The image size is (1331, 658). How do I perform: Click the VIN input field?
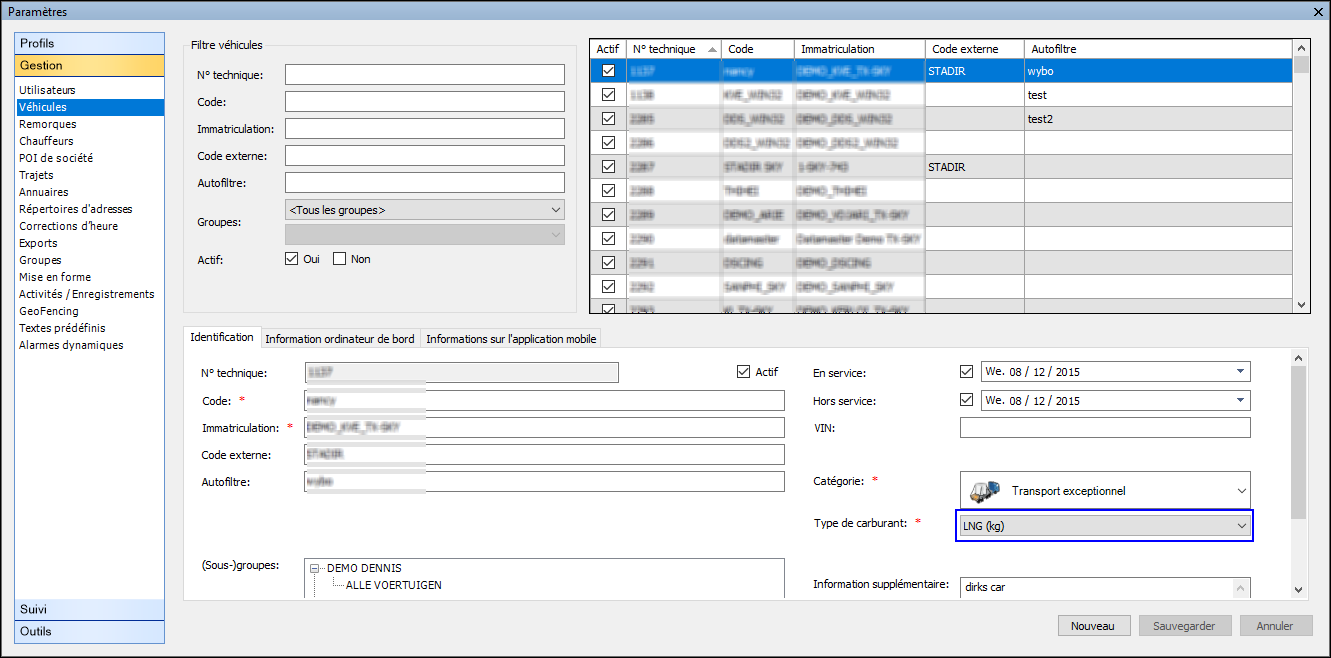[x=1104, y=428]
